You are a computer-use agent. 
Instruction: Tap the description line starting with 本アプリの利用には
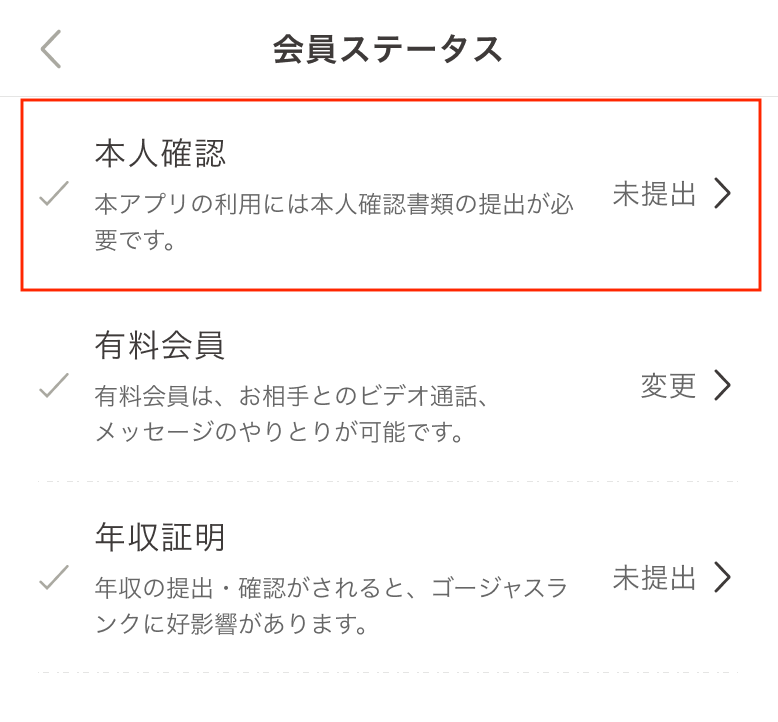[x=334, y=204]
